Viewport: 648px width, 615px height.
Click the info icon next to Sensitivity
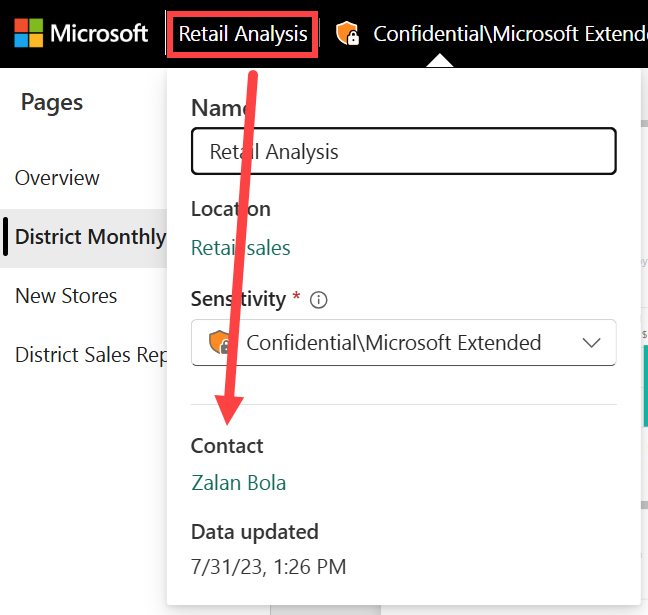pos(319,299)
